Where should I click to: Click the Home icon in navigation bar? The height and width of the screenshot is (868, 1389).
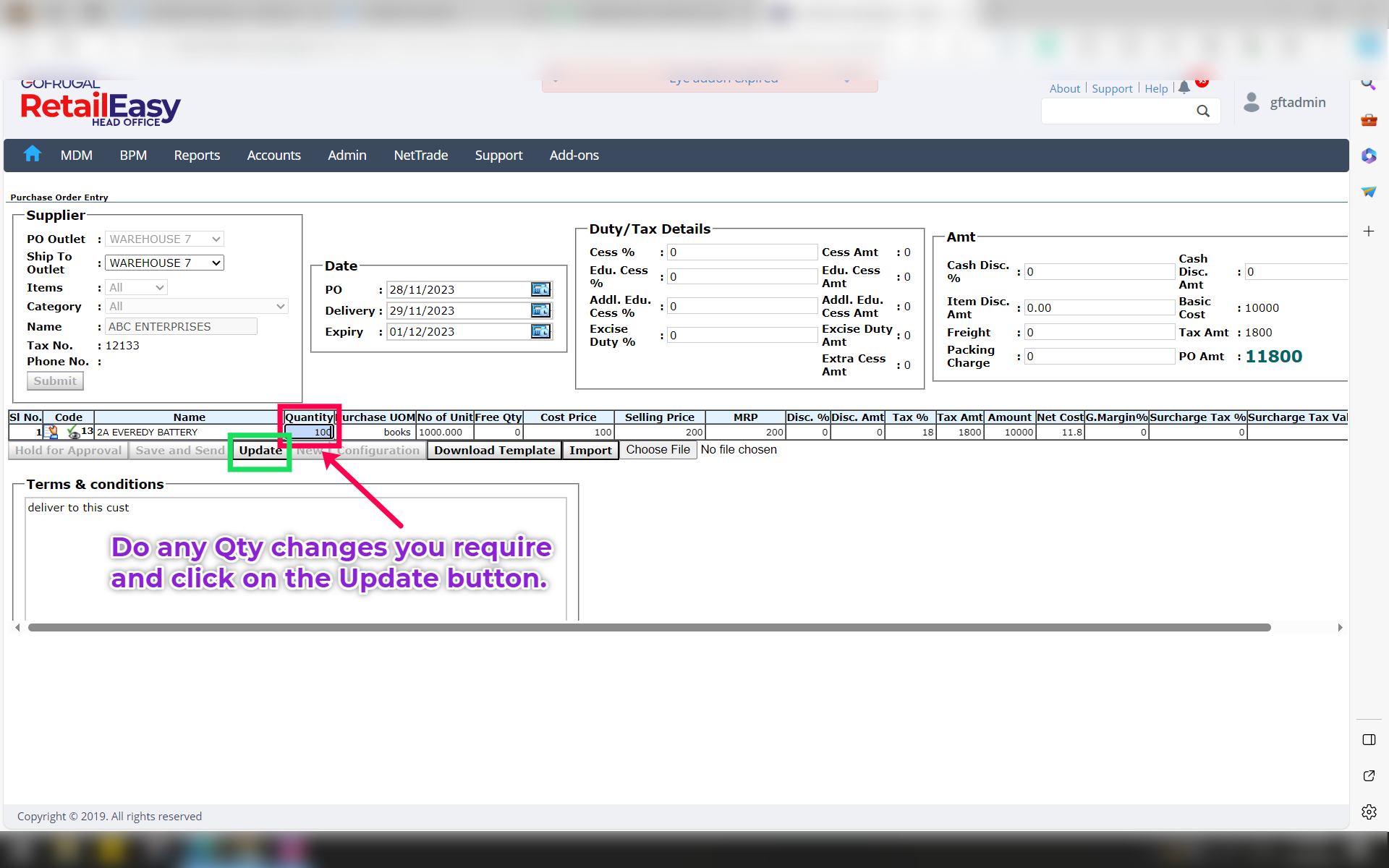click(x=32, y=154)
